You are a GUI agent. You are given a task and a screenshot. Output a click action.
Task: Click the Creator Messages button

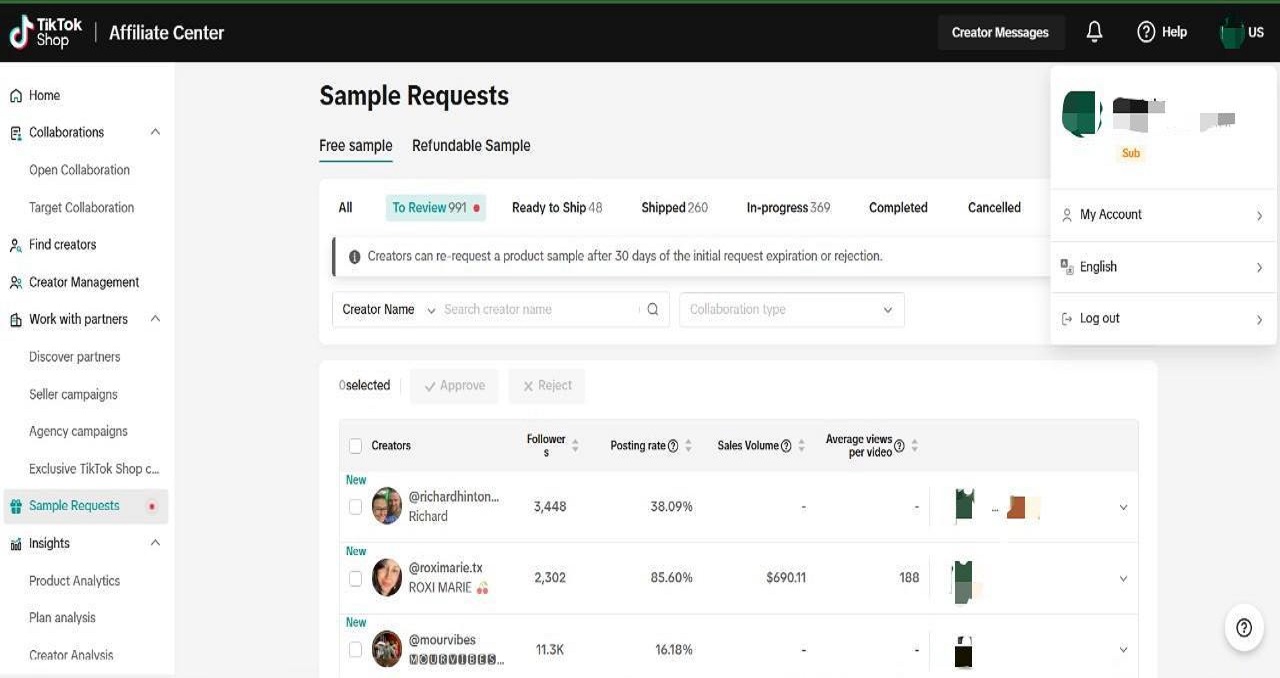(1000, 32)
